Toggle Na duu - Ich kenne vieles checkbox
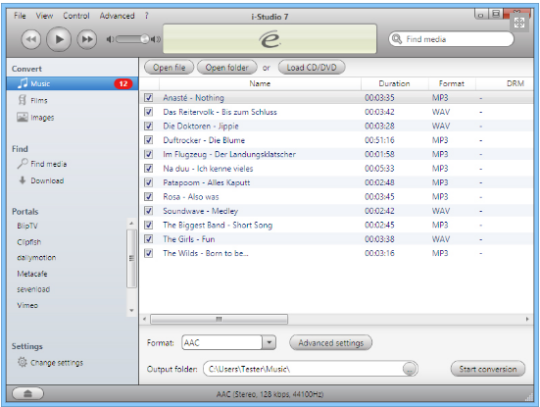Screen dimensions: 540x407 coord(148,168)
